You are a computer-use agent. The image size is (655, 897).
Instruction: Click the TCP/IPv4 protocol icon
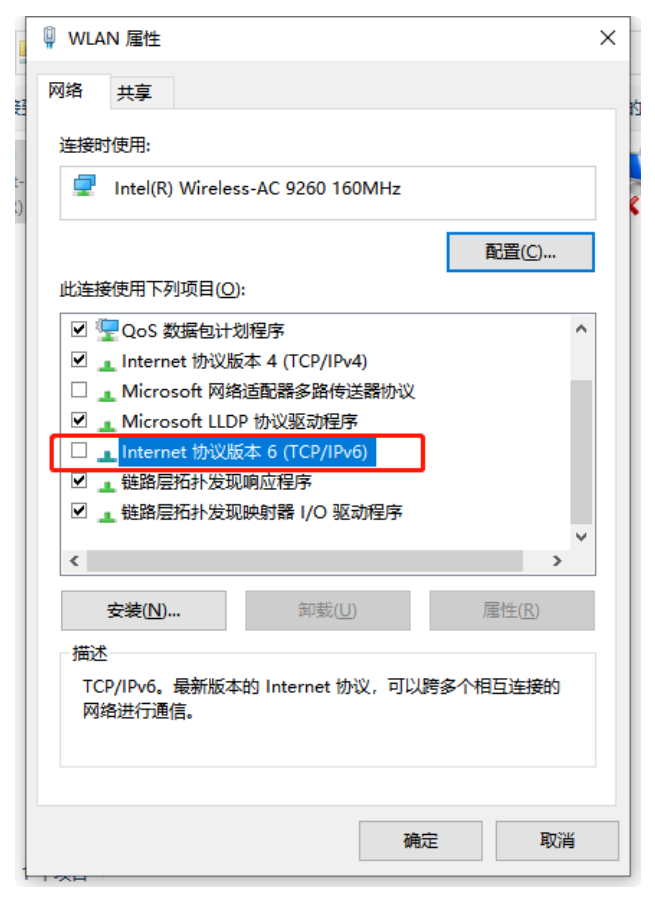[x=107, y=364]
